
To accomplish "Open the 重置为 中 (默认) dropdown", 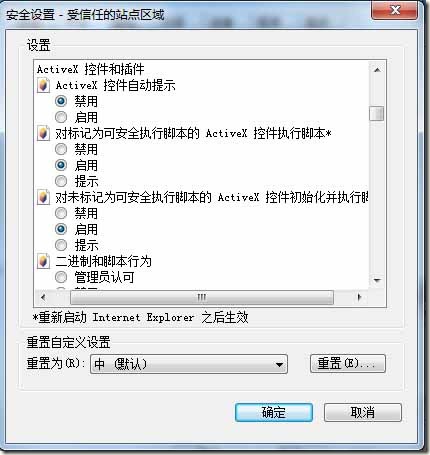I will [189, 364].
